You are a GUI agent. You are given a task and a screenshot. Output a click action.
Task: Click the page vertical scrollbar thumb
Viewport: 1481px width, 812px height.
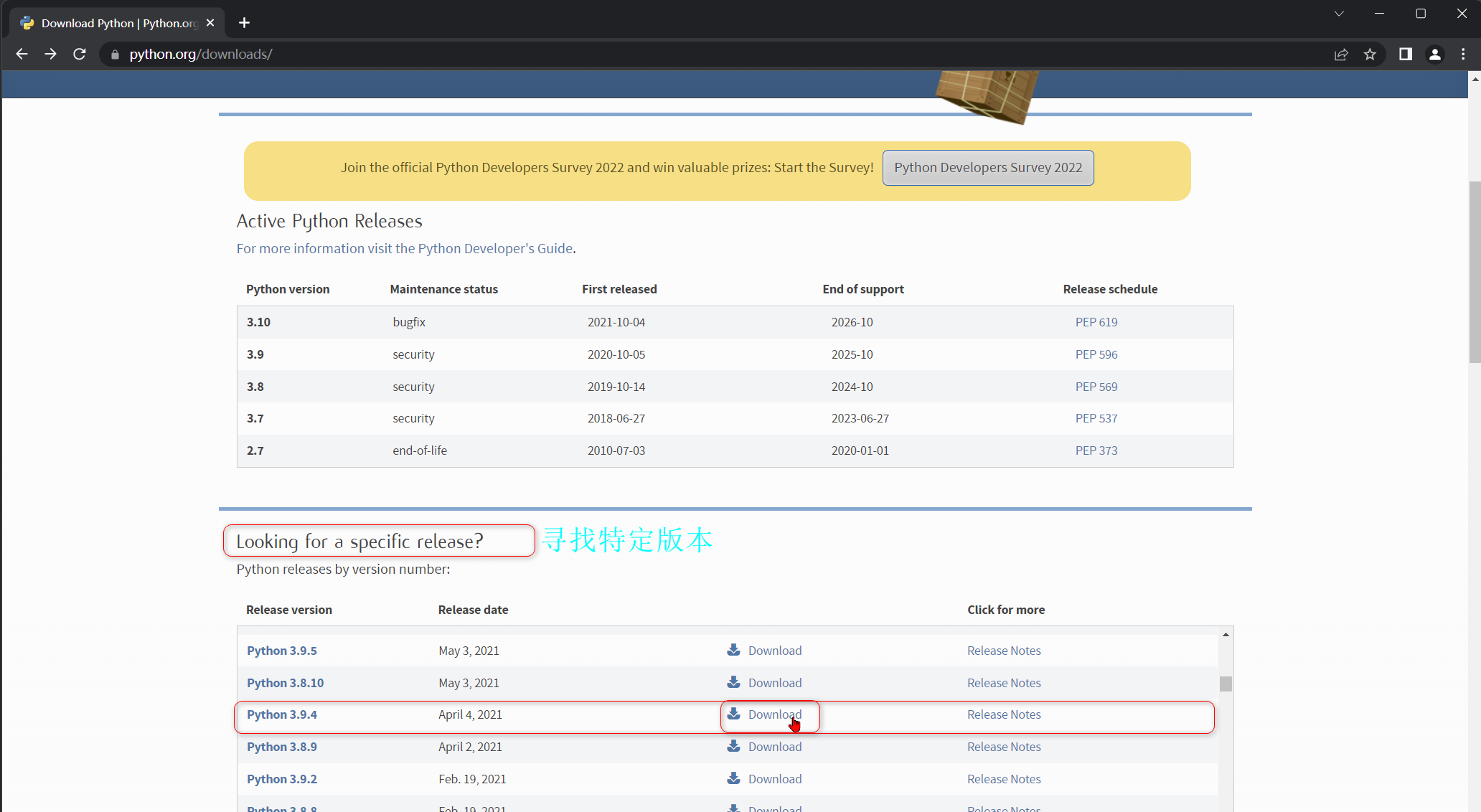(x=1475, y=272)
